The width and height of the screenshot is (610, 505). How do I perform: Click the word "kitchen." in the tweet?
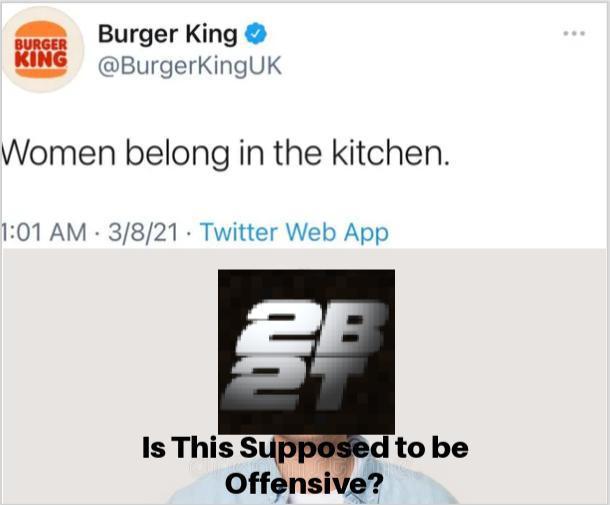390,153
